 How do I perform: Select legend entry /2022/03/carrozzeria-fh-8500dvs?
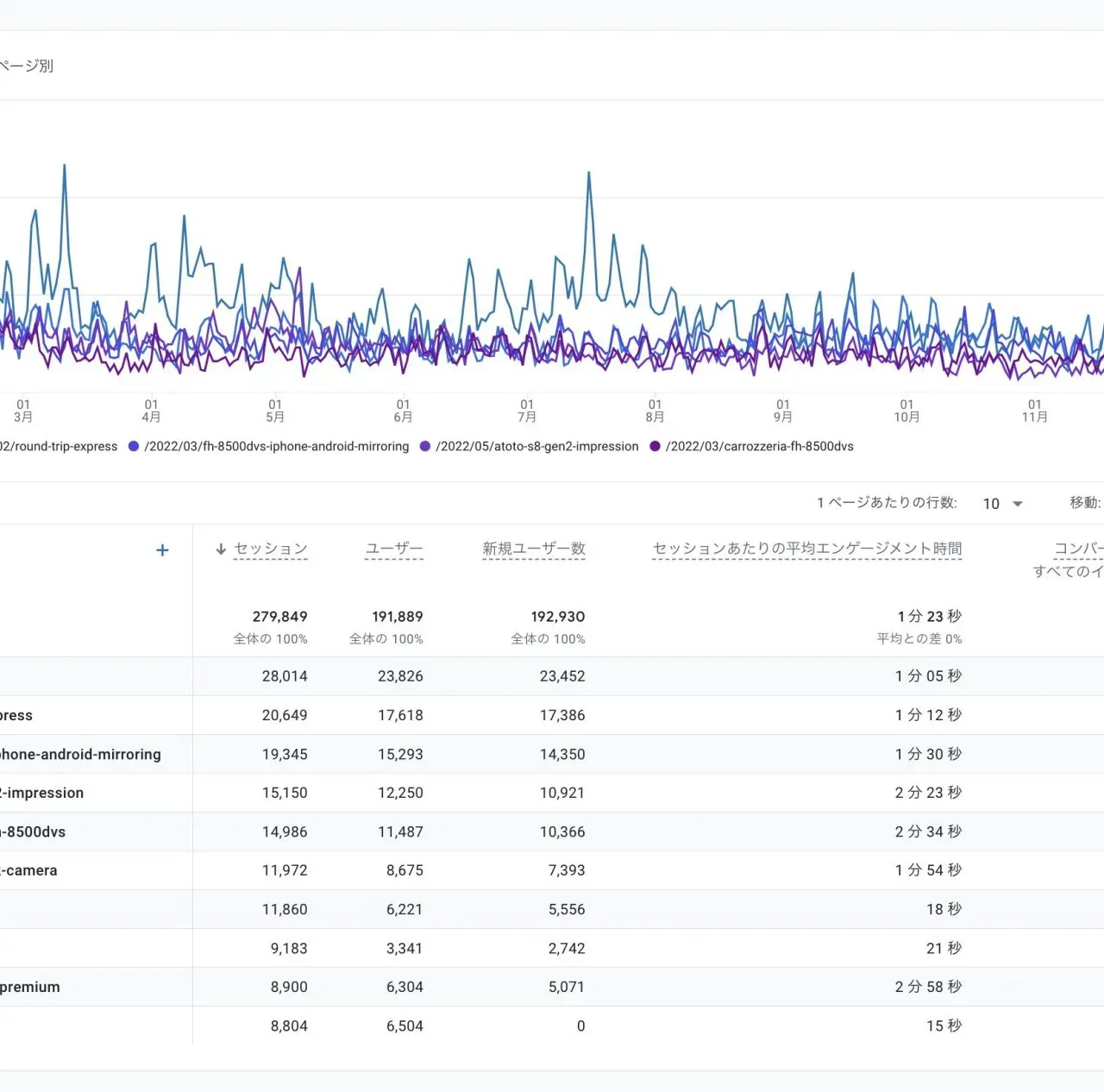(x=760, y=446)
